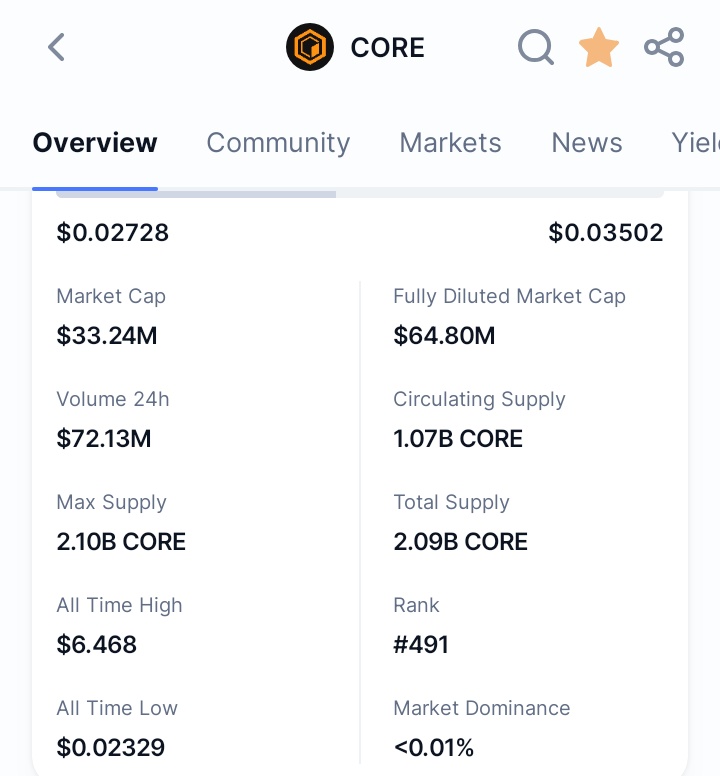The height and width of the screenshot is (776, 720).
Task: Tap the $64.80M value
Action: 444,336
